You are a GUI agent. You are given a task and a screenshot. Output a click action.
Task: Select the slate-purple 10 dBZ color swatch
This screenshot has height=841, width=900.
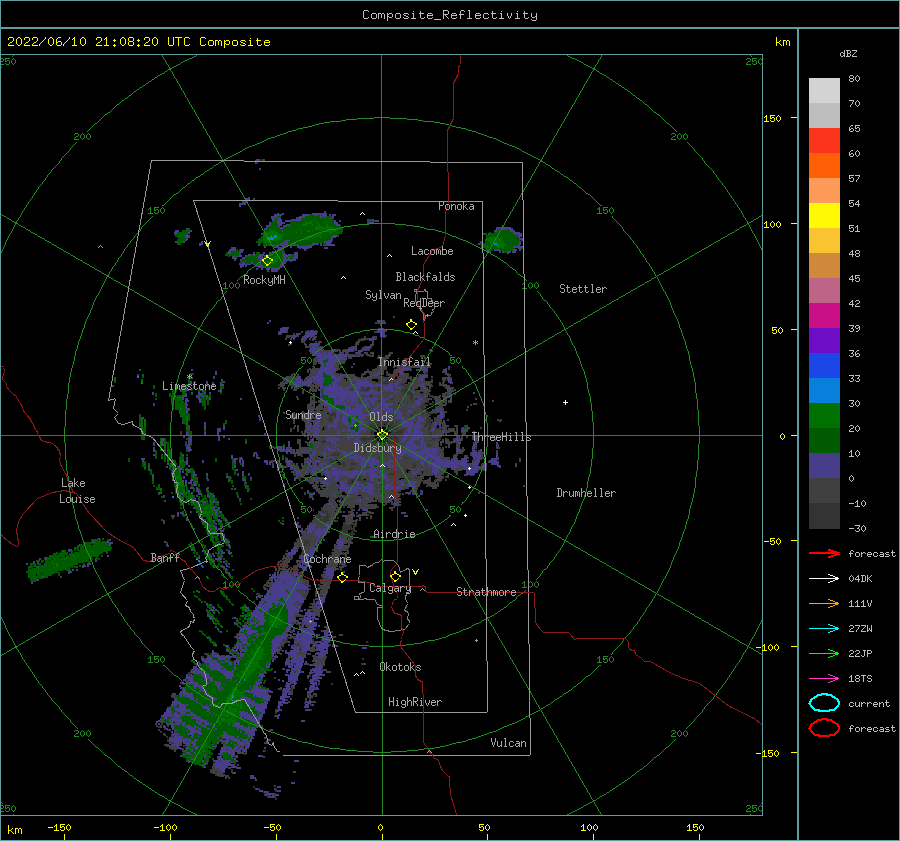824,466
